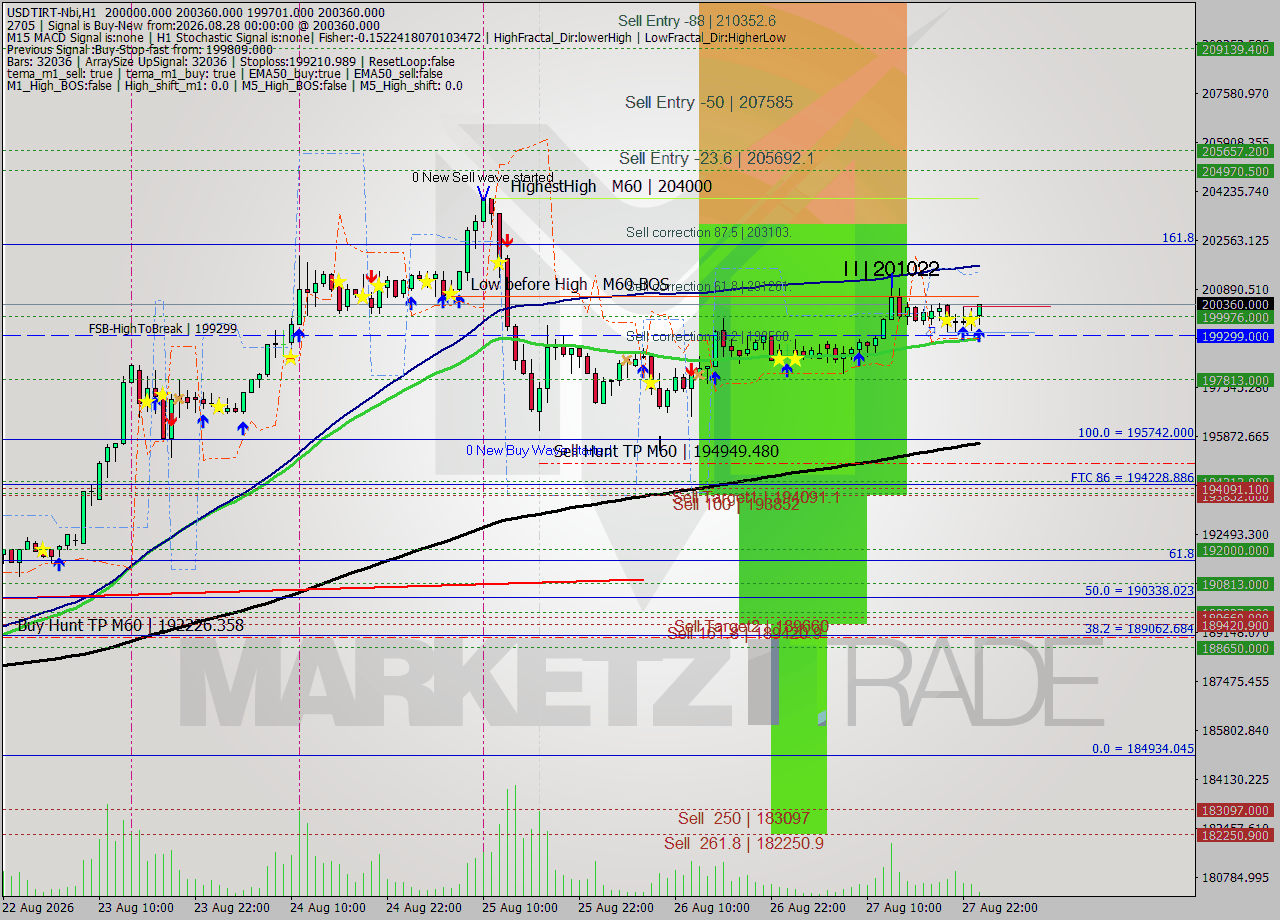Select the blue price tag 199299.000
This screenshot has height=920, width=1280.
tap(1237, 336)
